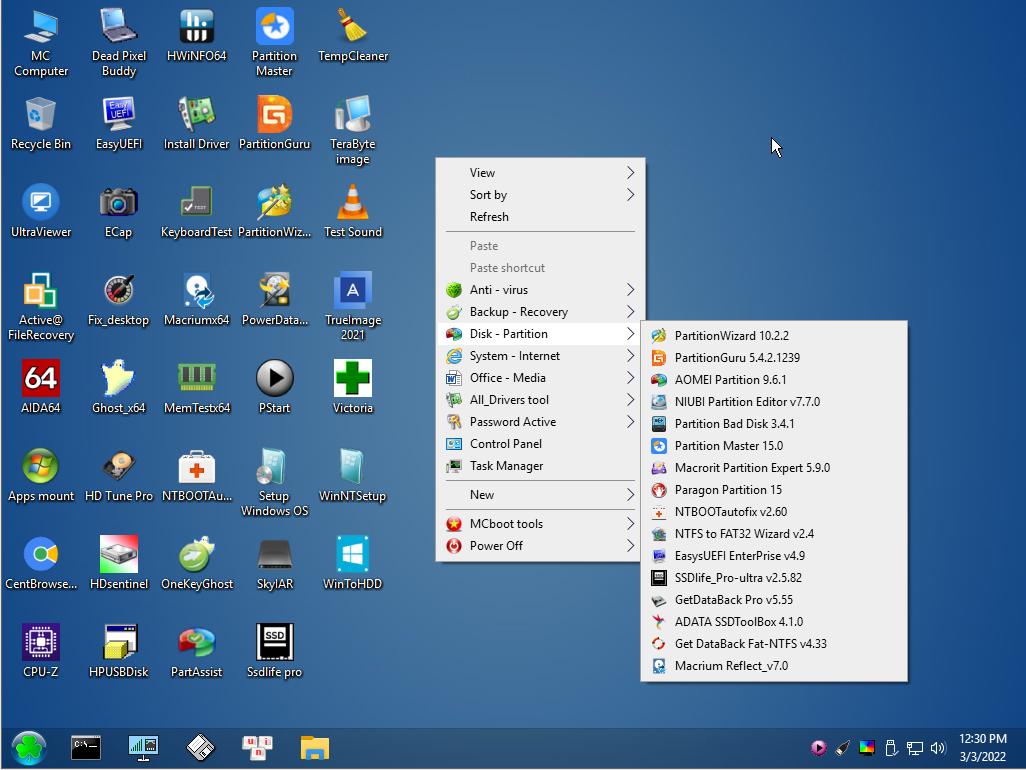Choose Task Manager from context menu
1026x770 pixels.
pyautogui.click(x=506, y=466)
